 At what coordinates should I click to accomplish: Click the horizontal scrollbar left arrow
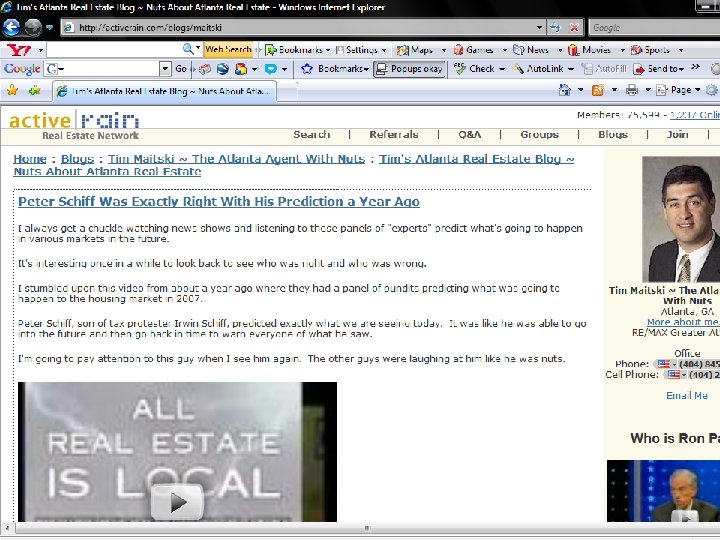click(x=6, y=528)
